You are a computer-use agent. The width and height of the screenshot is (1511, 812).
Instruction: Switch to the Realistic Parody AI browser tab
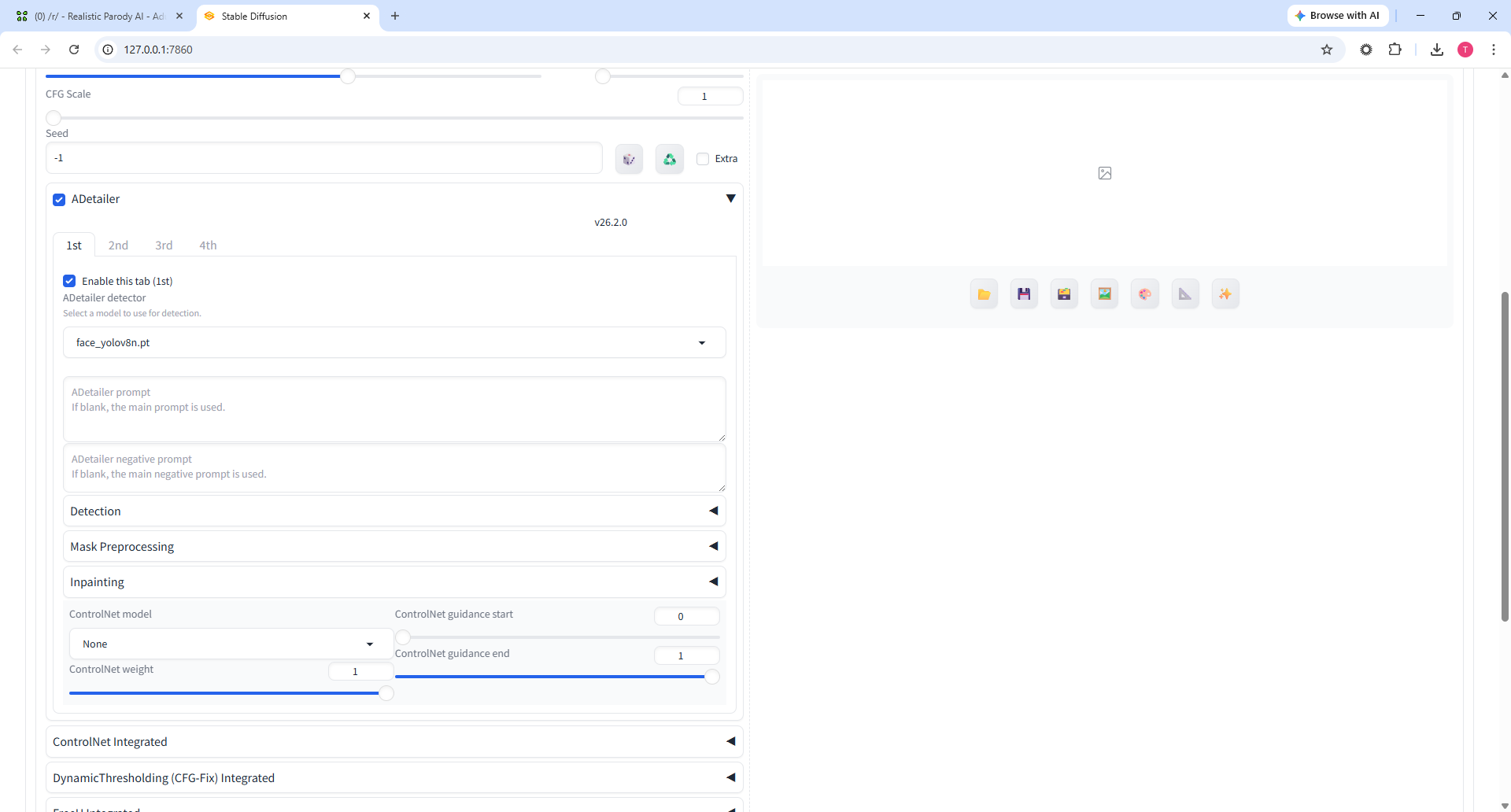click(99, 16)
